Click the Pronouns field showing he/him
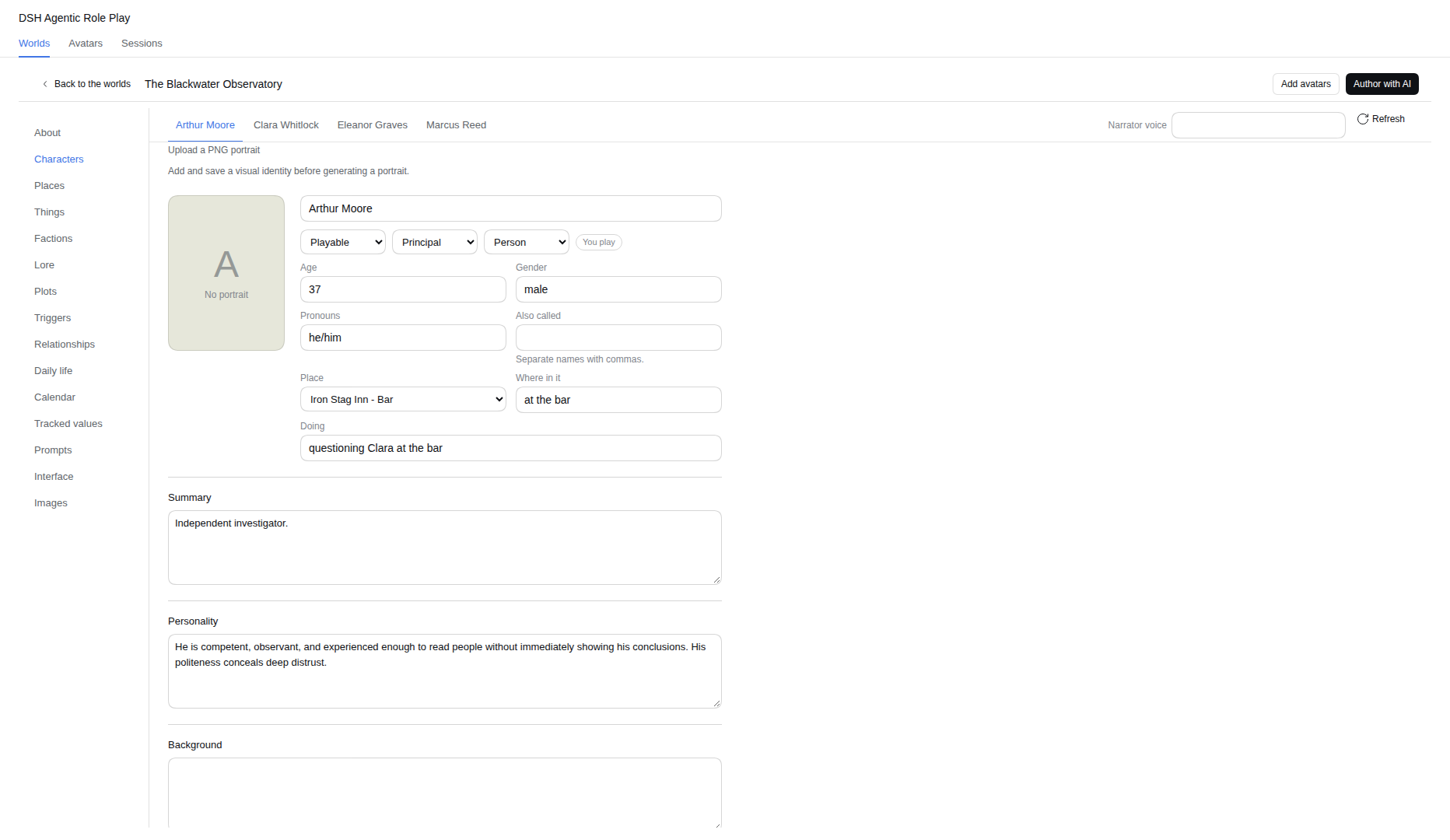The image size is (1450, 840). pos(403,338)
